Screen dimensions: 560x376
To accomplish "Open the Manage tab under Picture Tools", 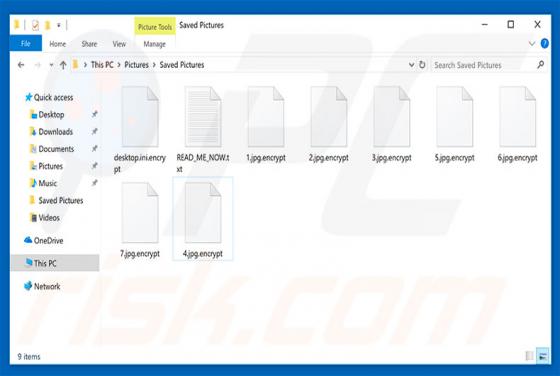I will coord(155,44).
